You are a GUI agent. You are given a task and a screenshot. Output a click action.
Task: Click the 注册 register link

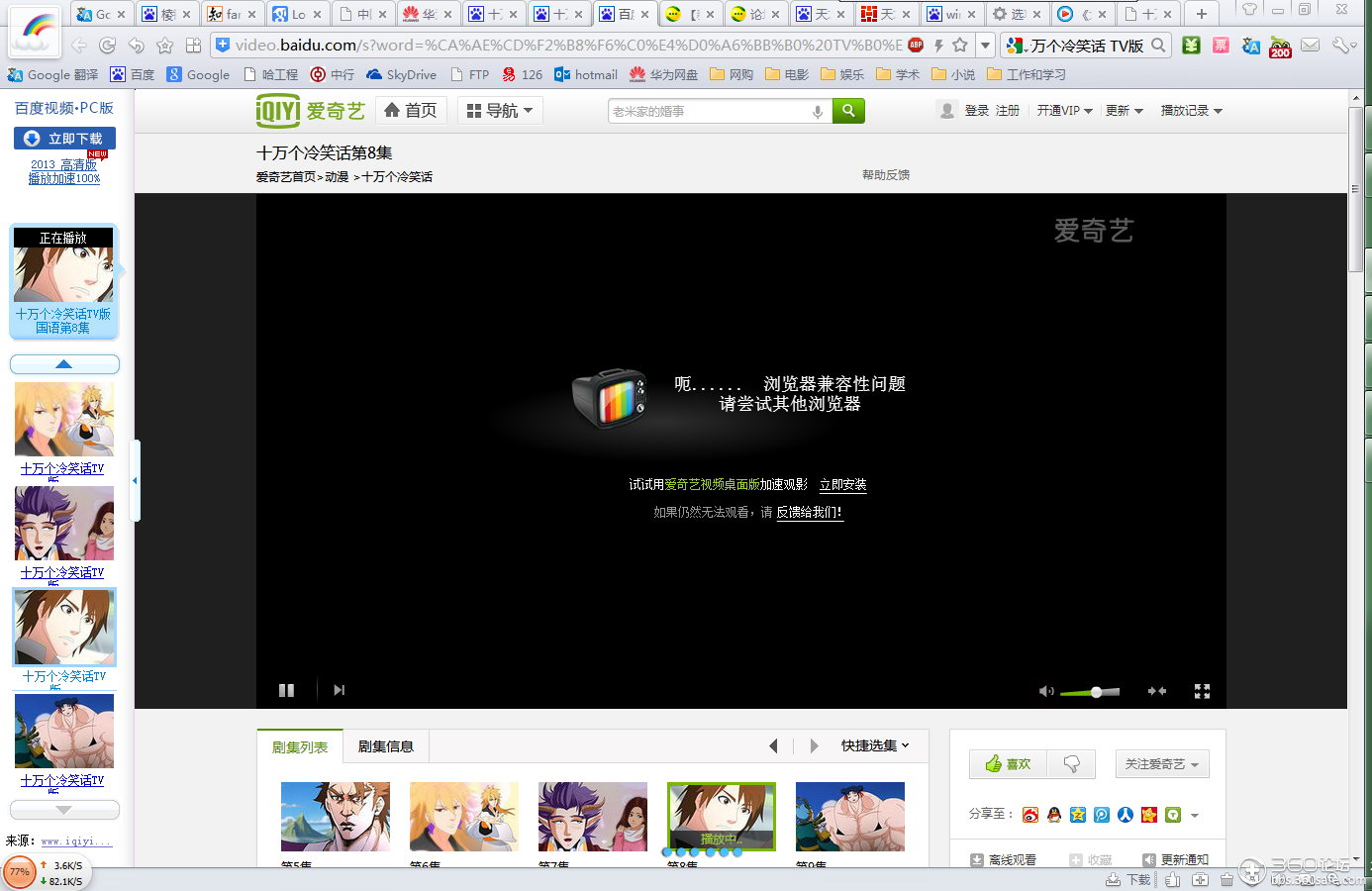click(1008, 111)
